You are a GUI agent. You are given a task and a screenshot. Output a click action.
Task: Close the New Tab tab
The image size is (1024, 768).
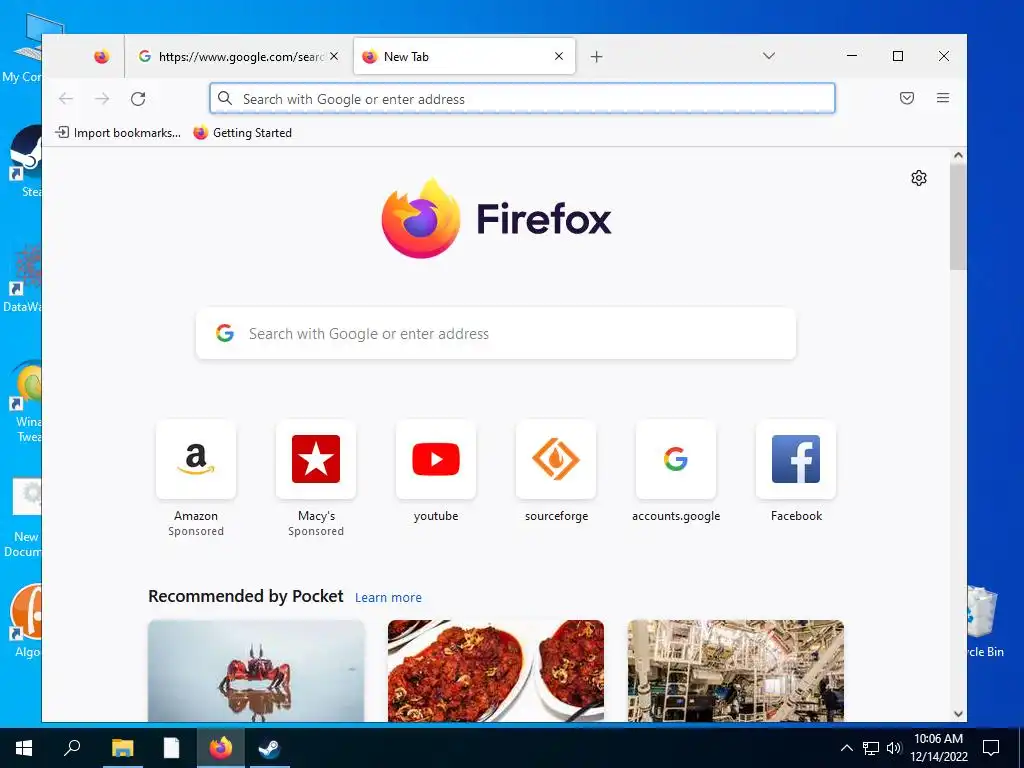(559, 57)
